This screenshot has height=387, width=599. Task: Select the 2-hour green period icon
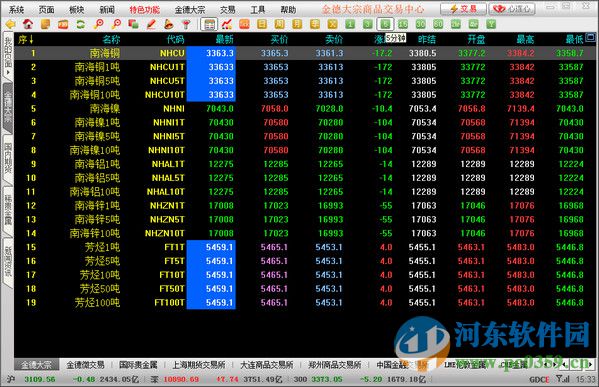[x=456, y=24]
